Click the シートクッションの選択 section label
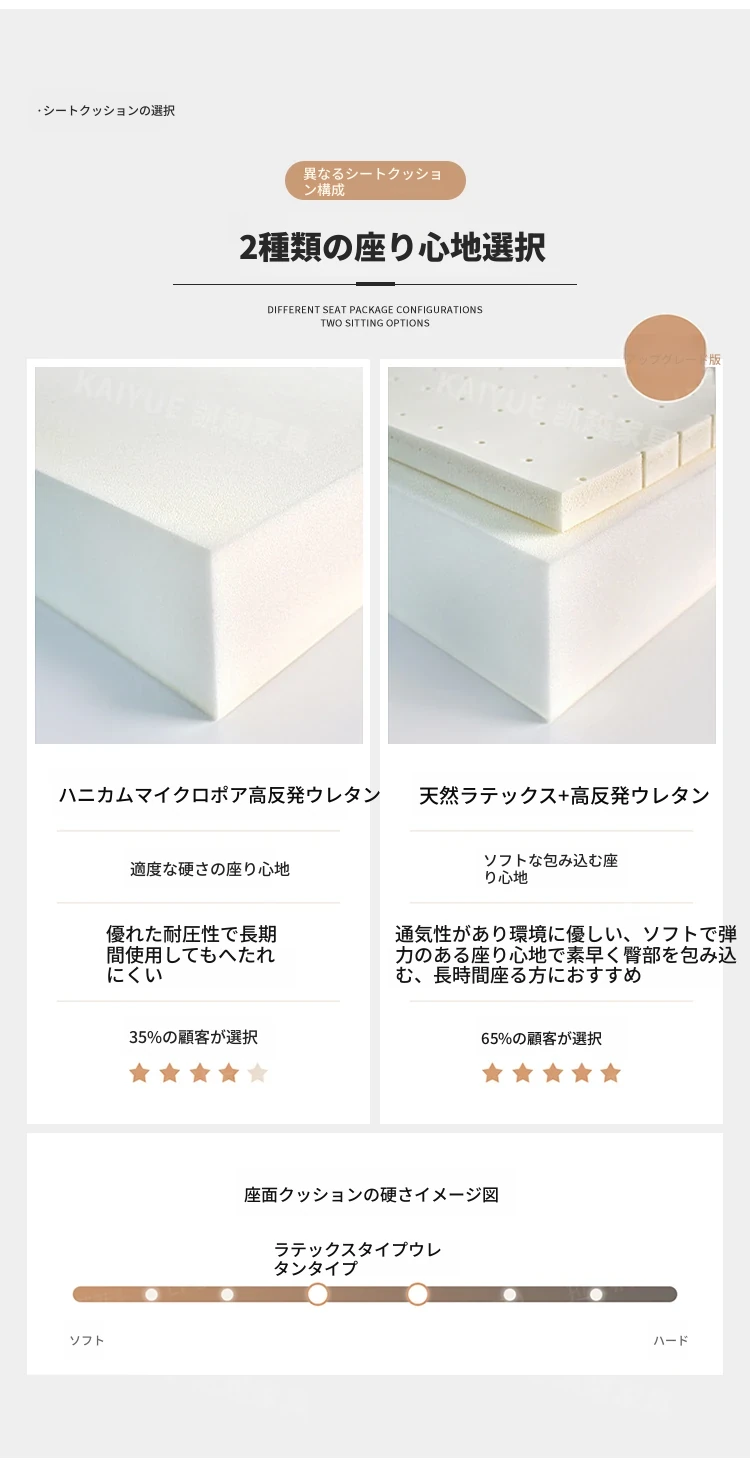 point(106,111)
